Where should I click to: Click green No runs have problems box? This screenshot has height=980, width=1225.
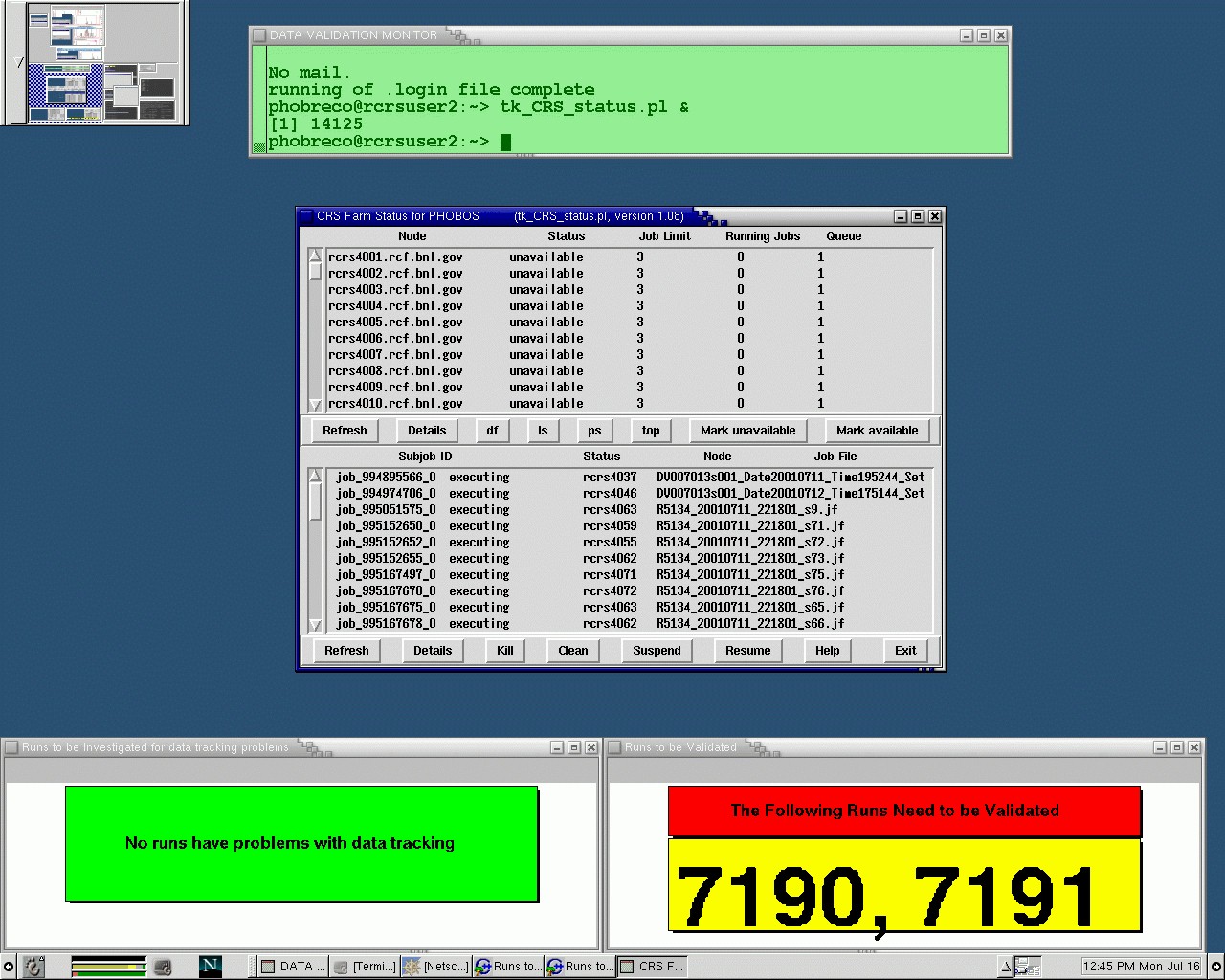(x=301, y=843)
